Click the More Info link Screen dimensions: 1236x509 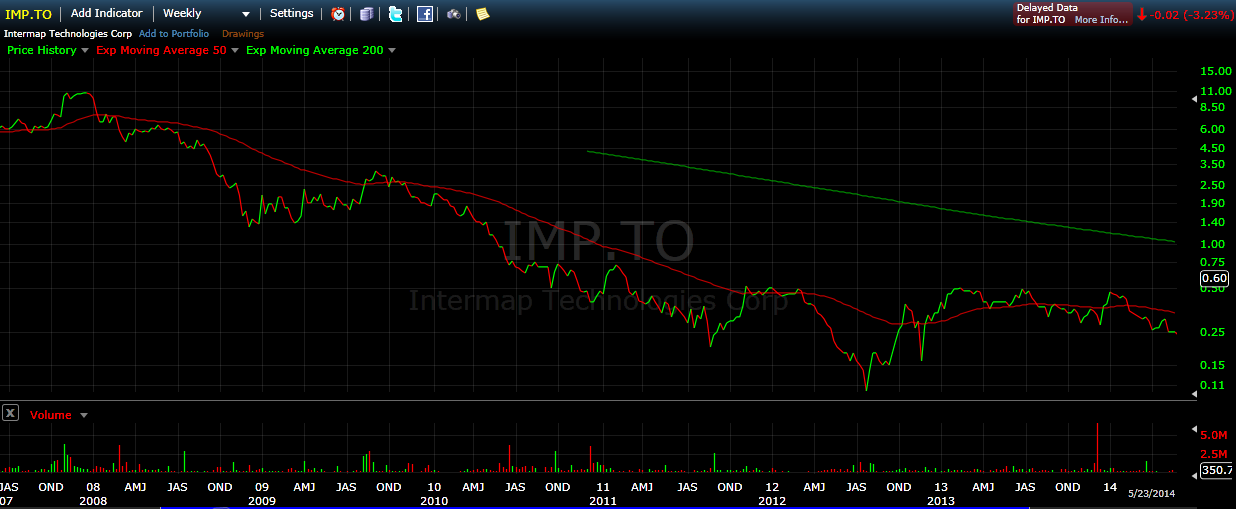1101,20
